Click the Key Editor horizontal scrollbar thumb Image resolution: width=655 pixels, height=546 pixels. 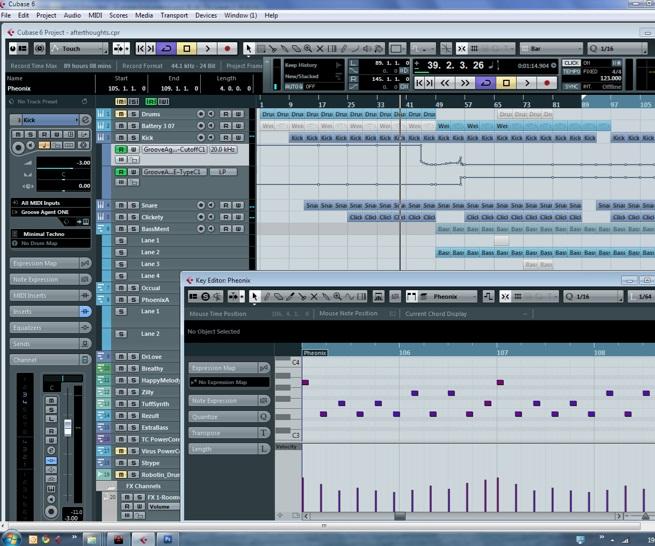click(400, 516)
